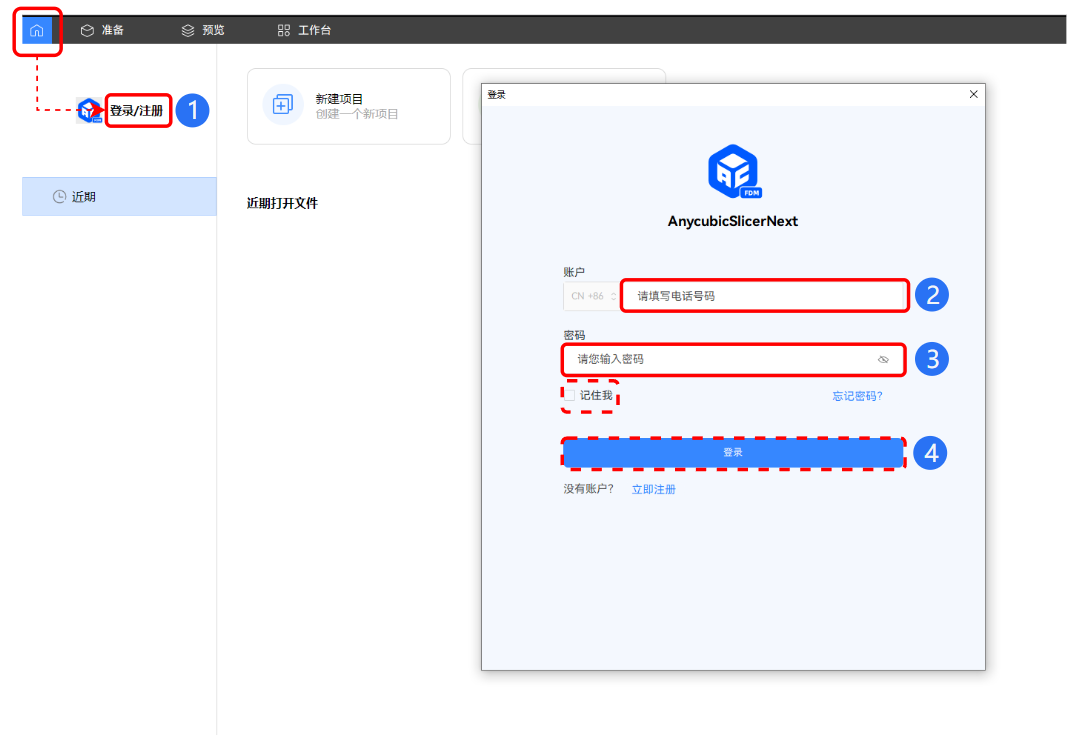Image resolution: width=1083 pixels, height=737 pixels.
Task: Close the 登录 dialog
Action: point(973,95)
